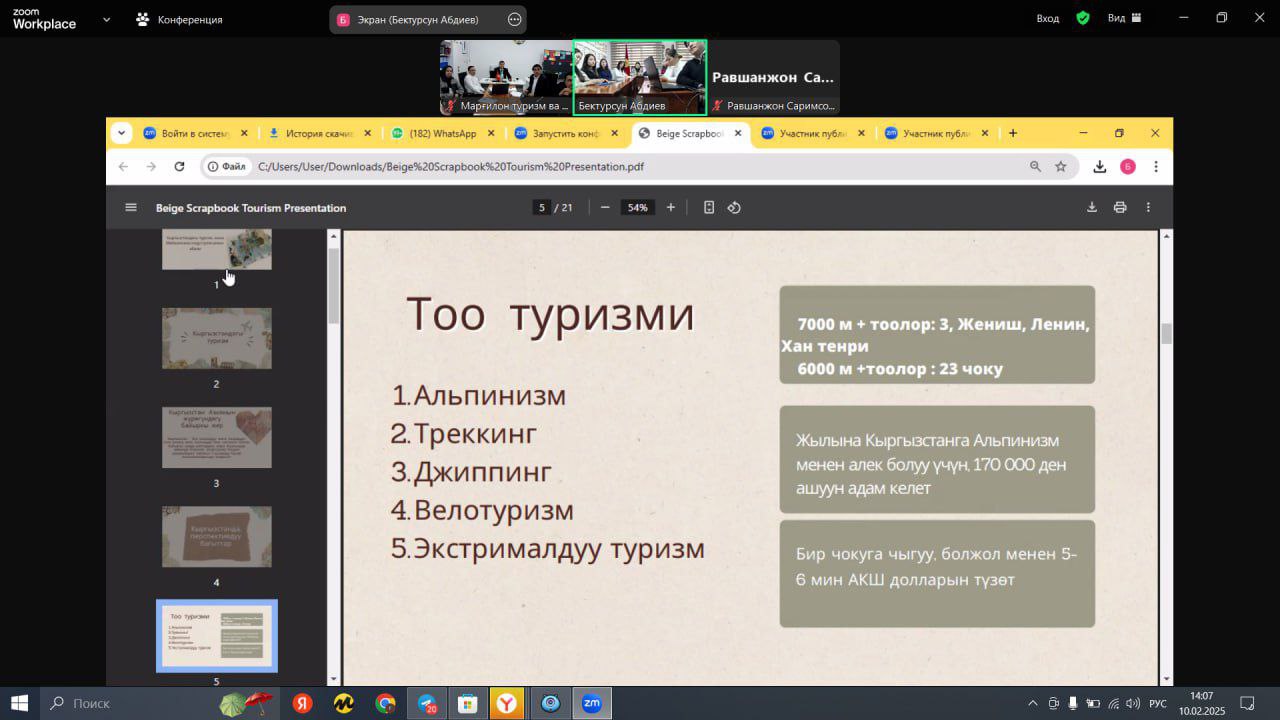Click the Вход sign-in button

[1047, 18]
